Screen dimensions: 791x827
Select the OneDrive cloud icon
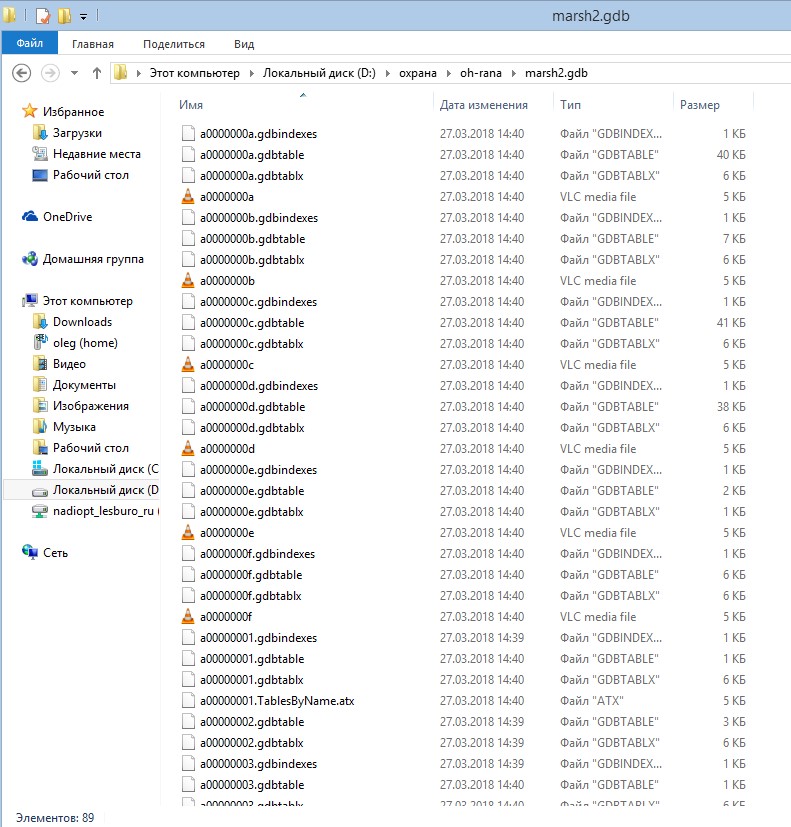[30, 217]
